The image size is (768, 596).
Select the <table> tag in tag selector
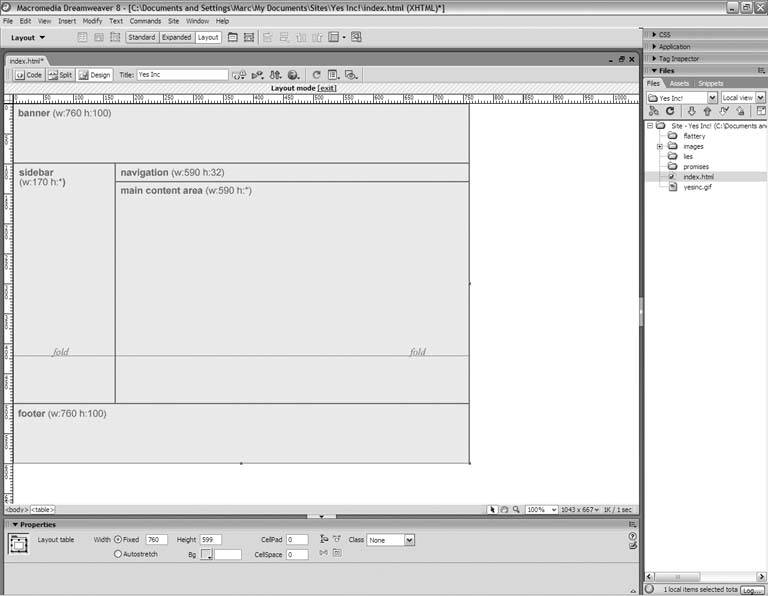coord(43,510)
